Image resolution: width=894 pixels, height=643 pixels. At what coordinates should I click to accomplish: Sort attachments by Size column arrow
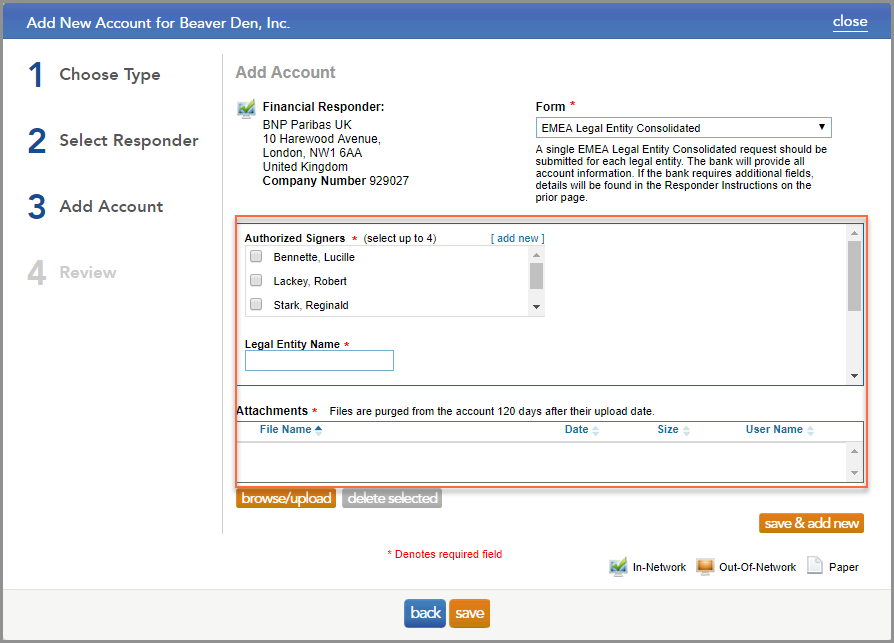click(687, 429)
